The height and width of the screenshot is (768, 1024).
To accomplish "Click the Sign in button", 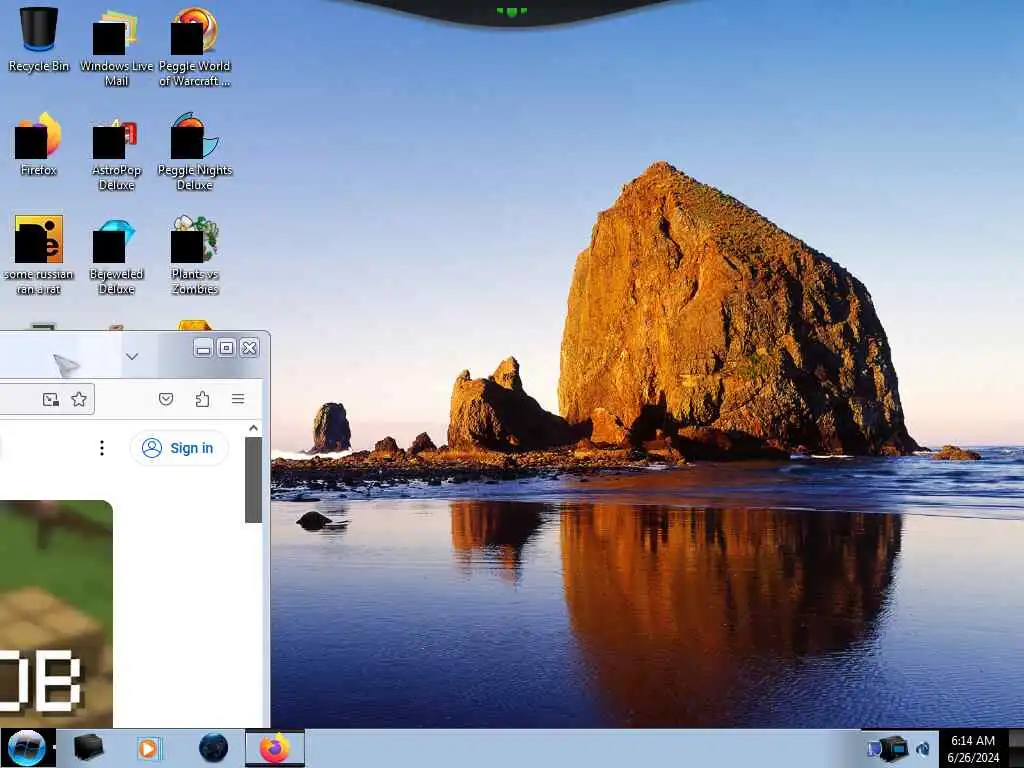I will click(179, 448).
